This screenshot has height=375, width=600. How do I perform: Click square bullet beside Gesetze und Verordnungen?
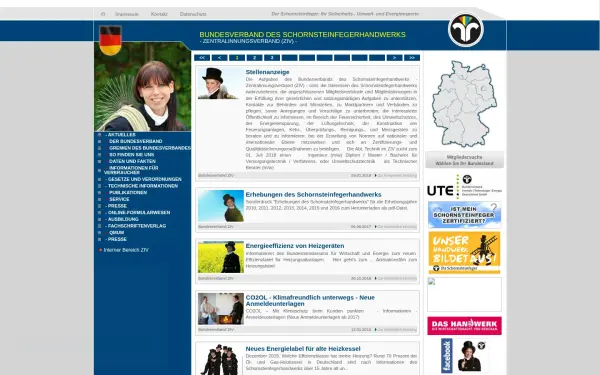point(99,179)
